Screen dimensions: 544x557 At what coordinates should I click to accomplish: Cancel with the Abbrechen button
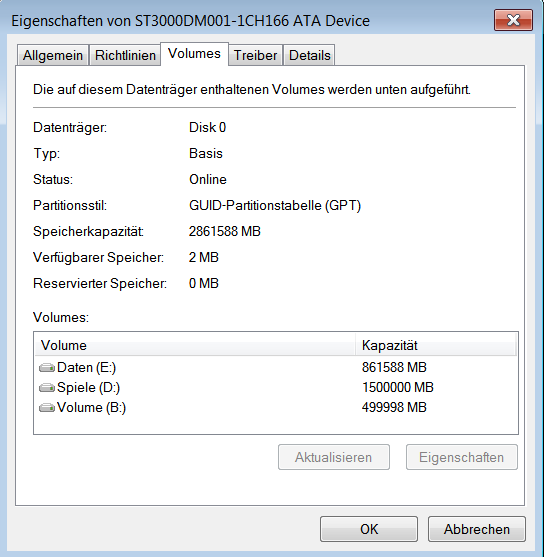(476, 529)
